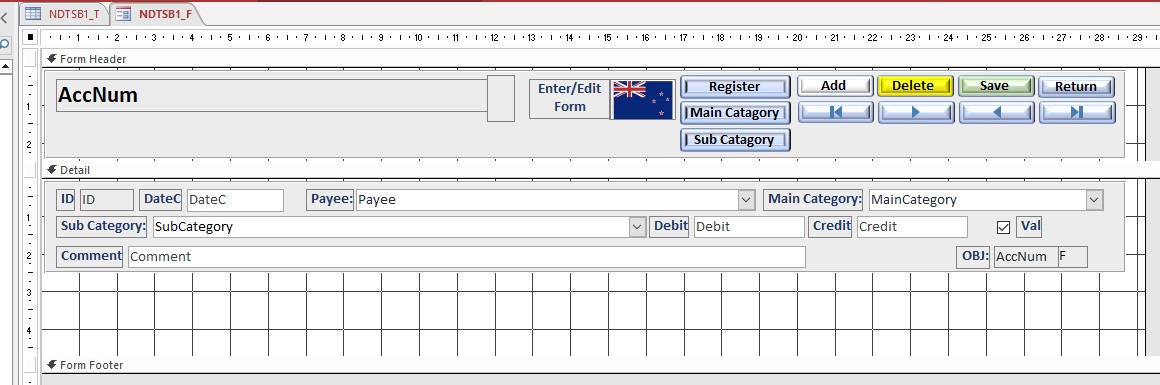Select the AccNum box next to OBJ

1026,257
